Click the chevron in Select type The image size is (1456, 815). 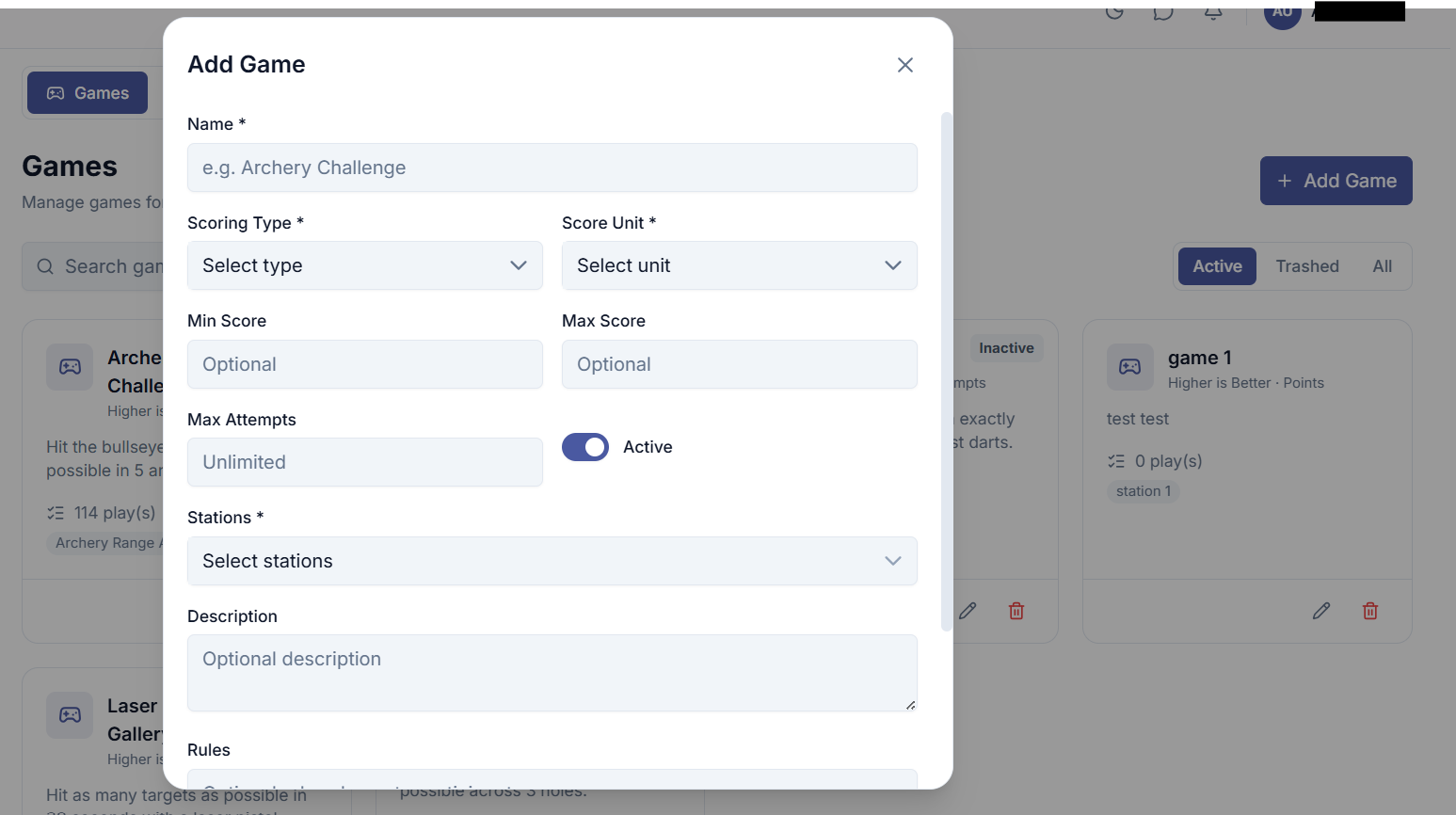point(519,265)
